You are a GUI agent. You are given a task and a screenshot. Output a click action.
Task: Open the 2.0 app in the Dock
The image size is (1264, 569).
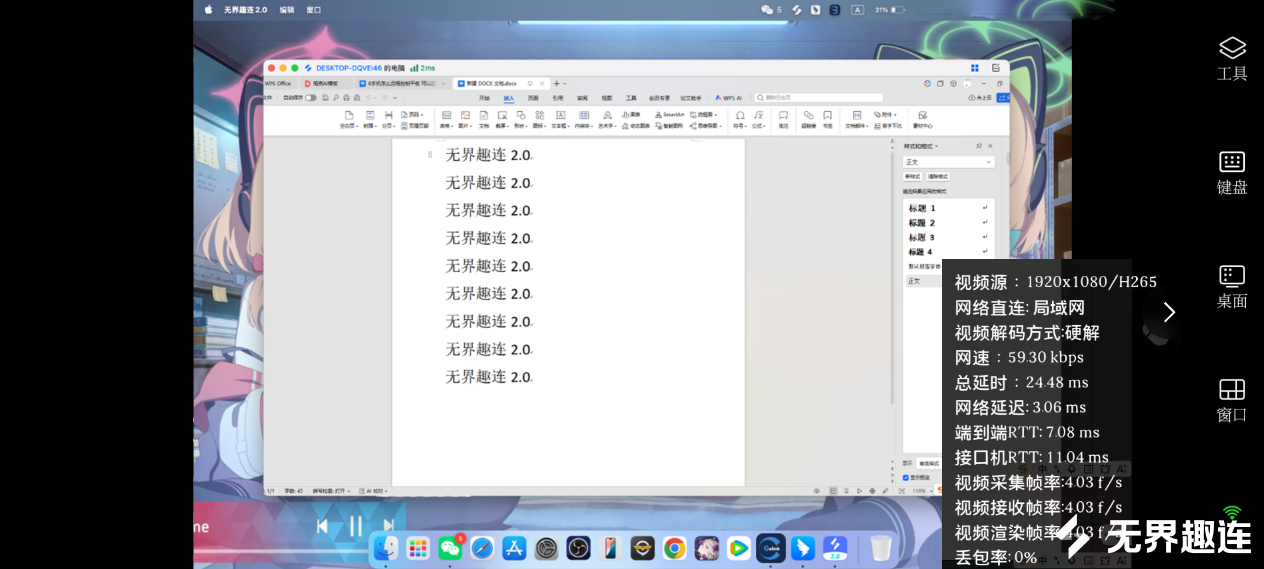[x=835, y=547]
